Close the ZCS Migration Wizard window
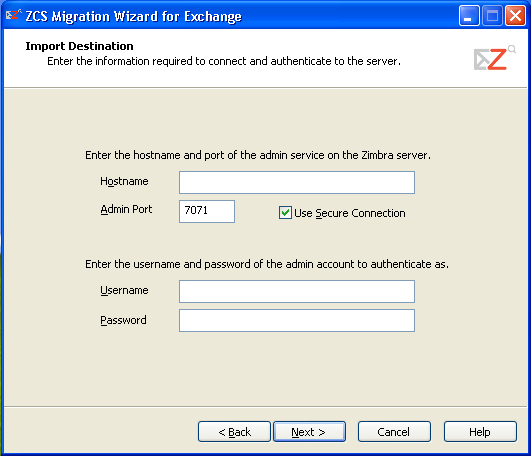Viewport: 531px width, 456px height. [515, 16]
